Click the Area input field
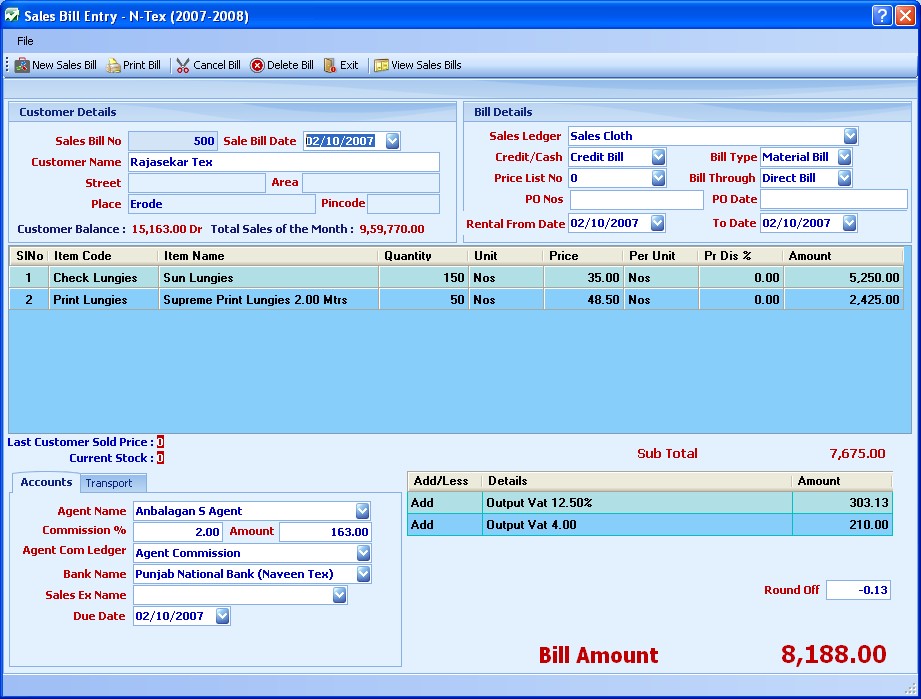The width and height of the screenshot is (921, 699). [371, 183]
